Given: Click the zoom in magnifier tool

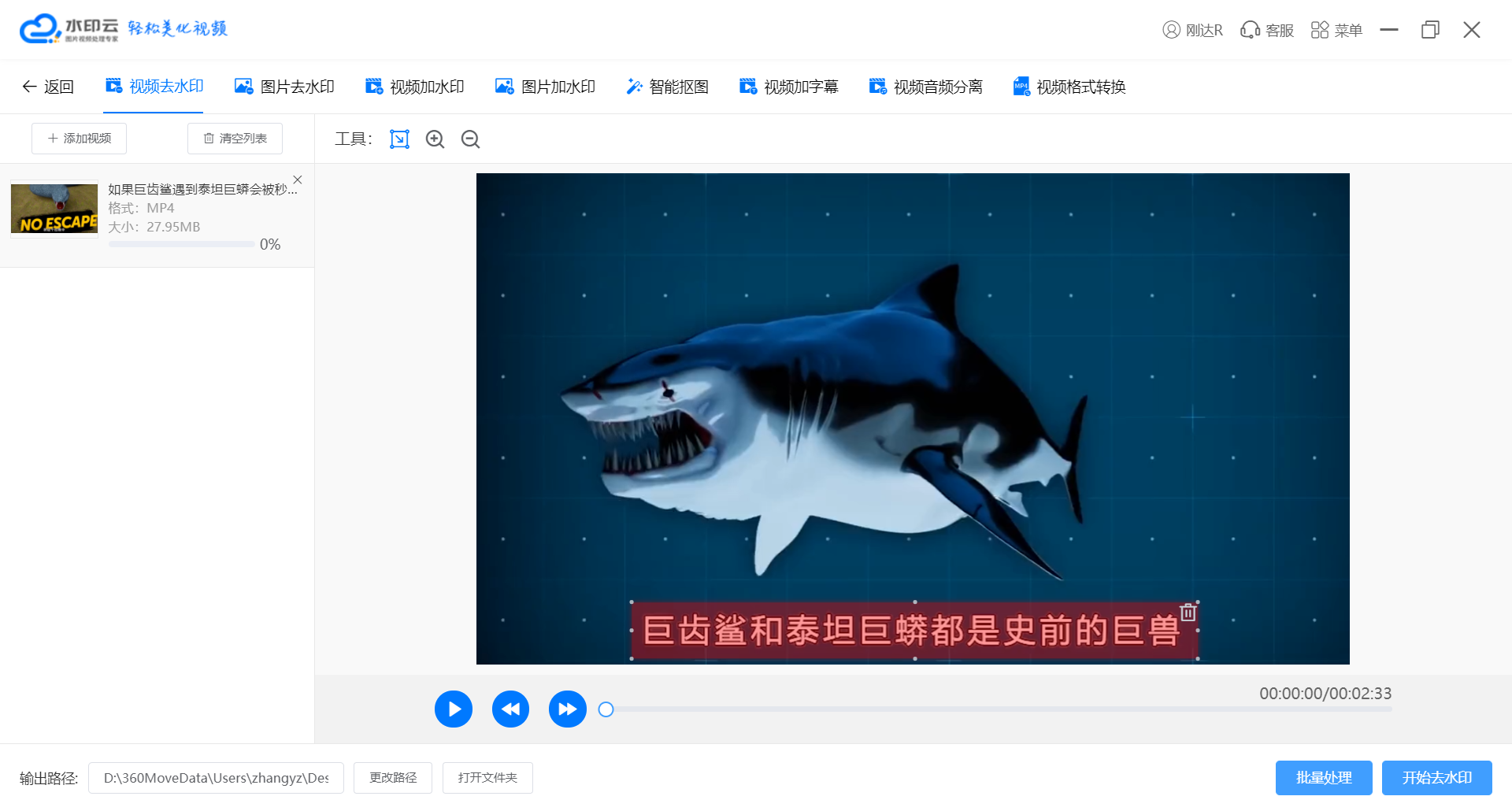Looking at the screenshot, I should (435, 139).
